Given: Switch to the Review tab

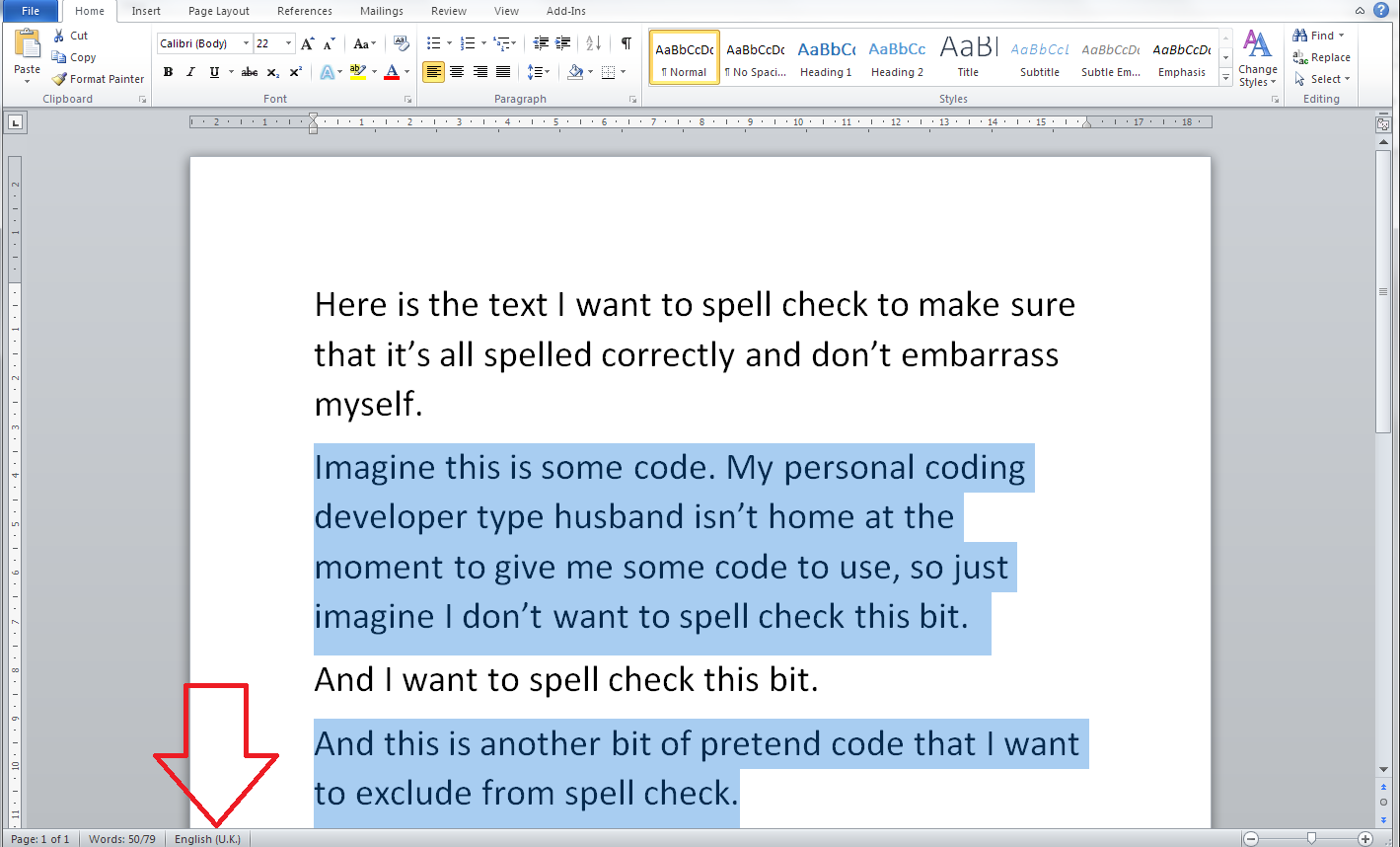Looking at the screenshot, I should [448, 11].
